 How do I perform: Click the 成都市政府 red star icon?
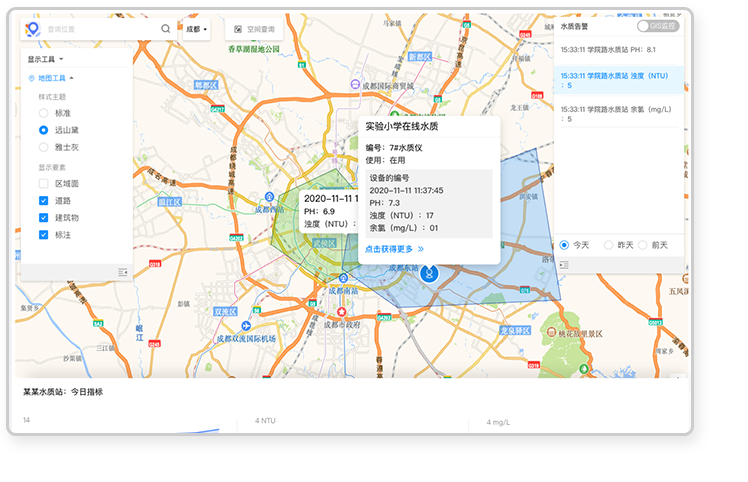(x=342, y=312)
